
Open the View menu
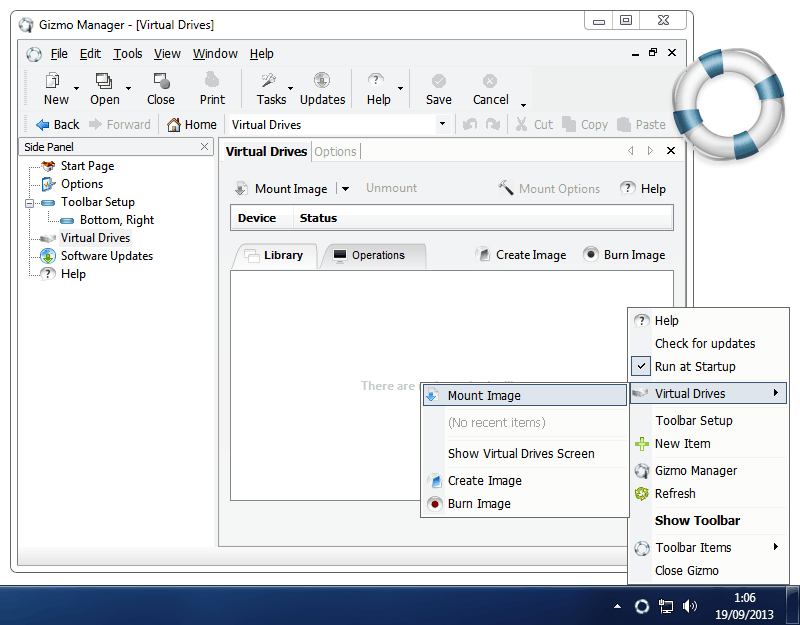[x=167, y=54]
